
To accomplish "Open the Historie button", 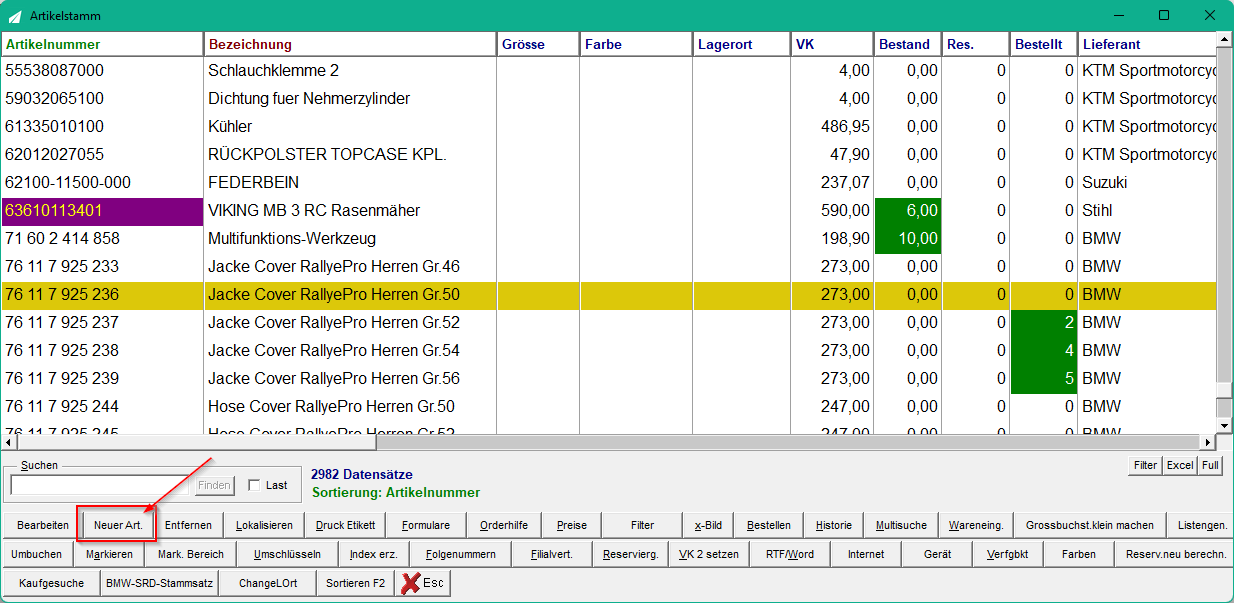I will [834, 525].
